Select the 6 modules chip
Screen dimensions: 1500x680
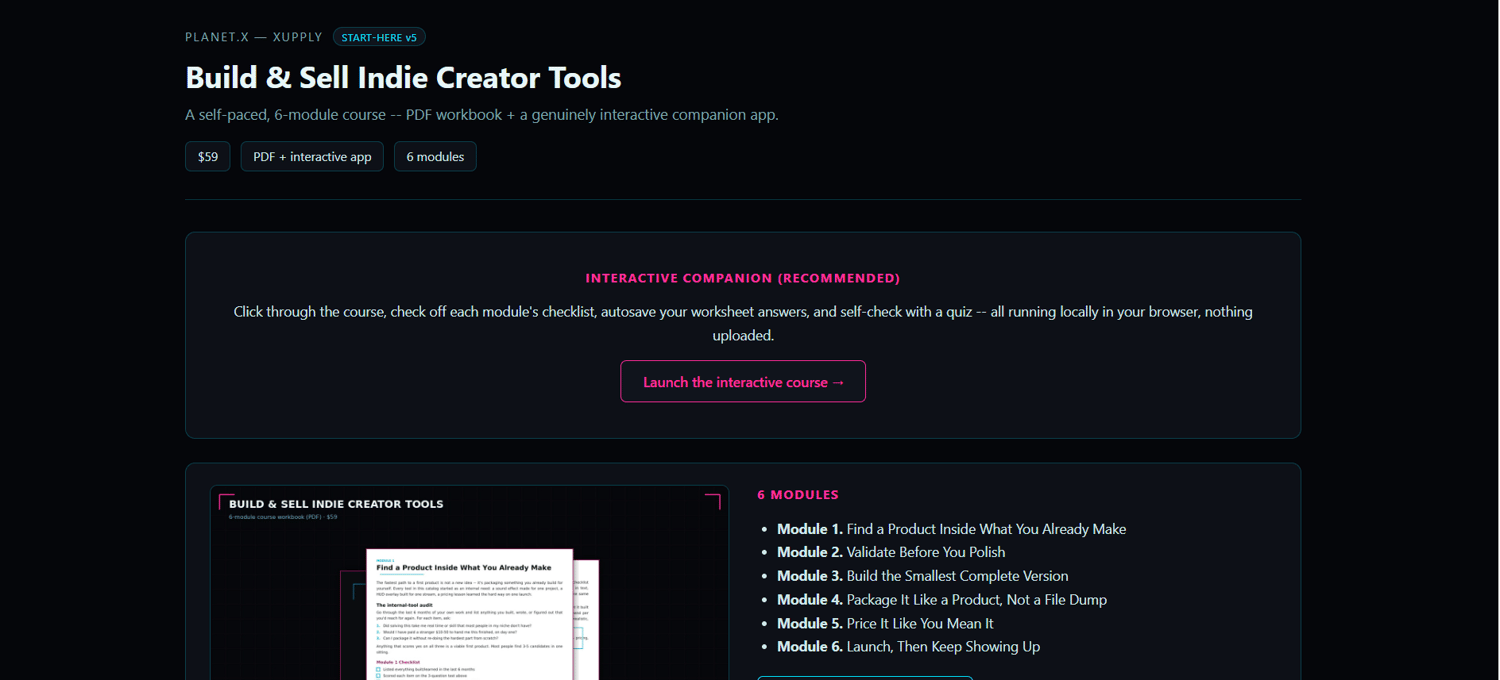tap(435, 157)
